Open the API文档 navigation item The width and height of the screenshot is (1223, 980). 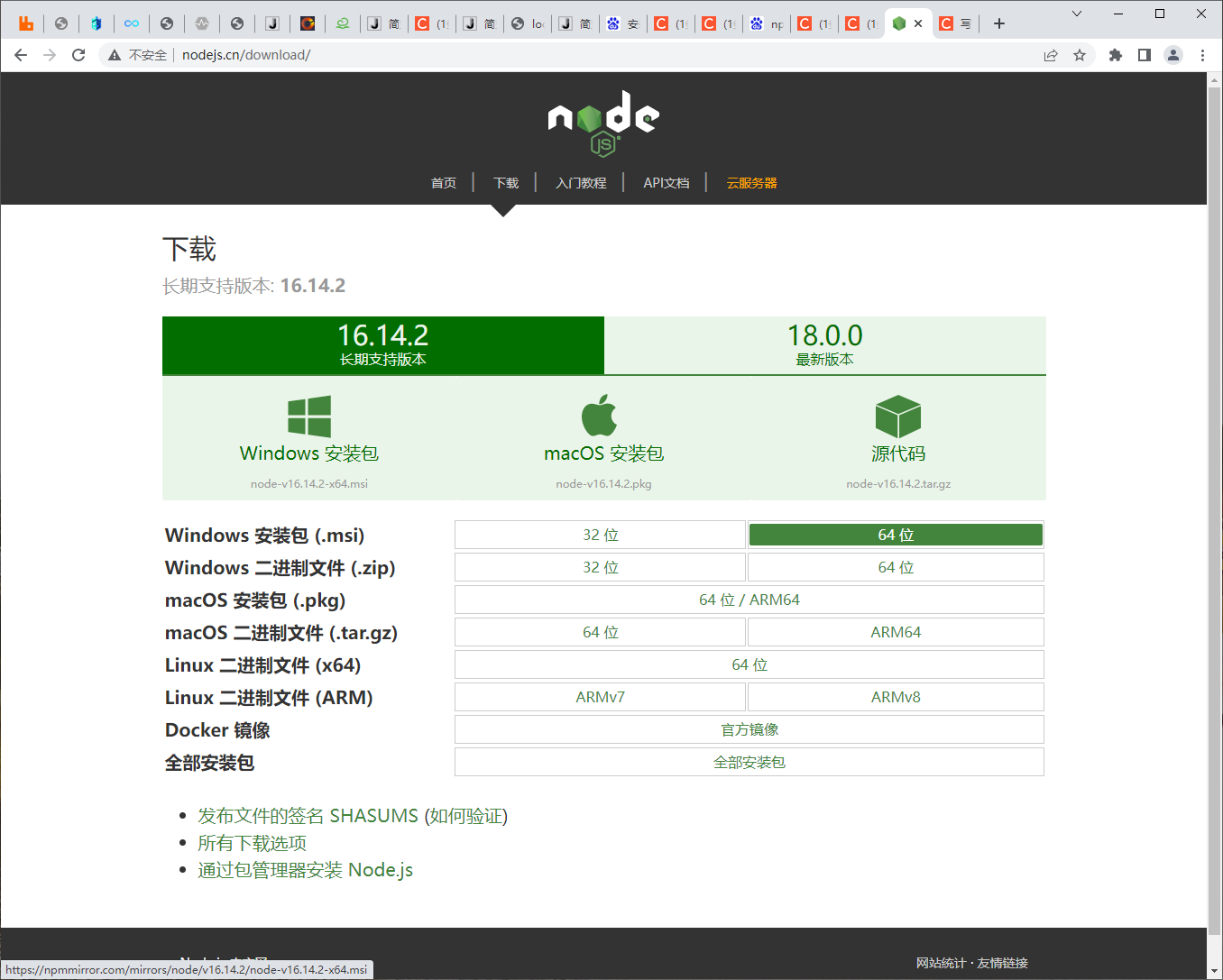click(x=666, y=183)
